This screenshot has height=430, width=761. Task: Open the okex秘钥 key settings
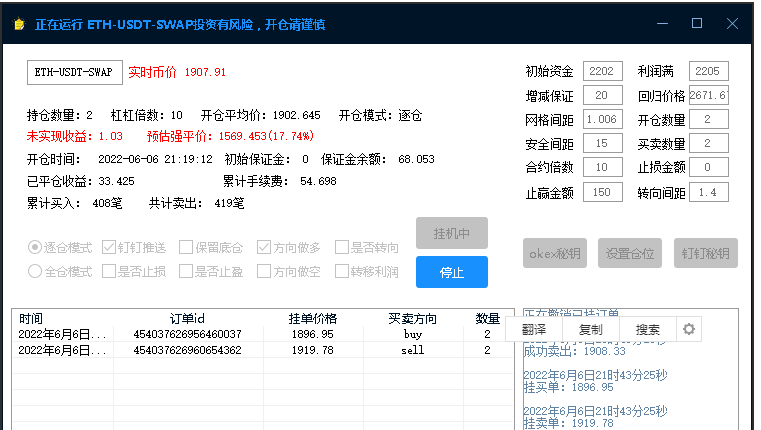point(555,254)
